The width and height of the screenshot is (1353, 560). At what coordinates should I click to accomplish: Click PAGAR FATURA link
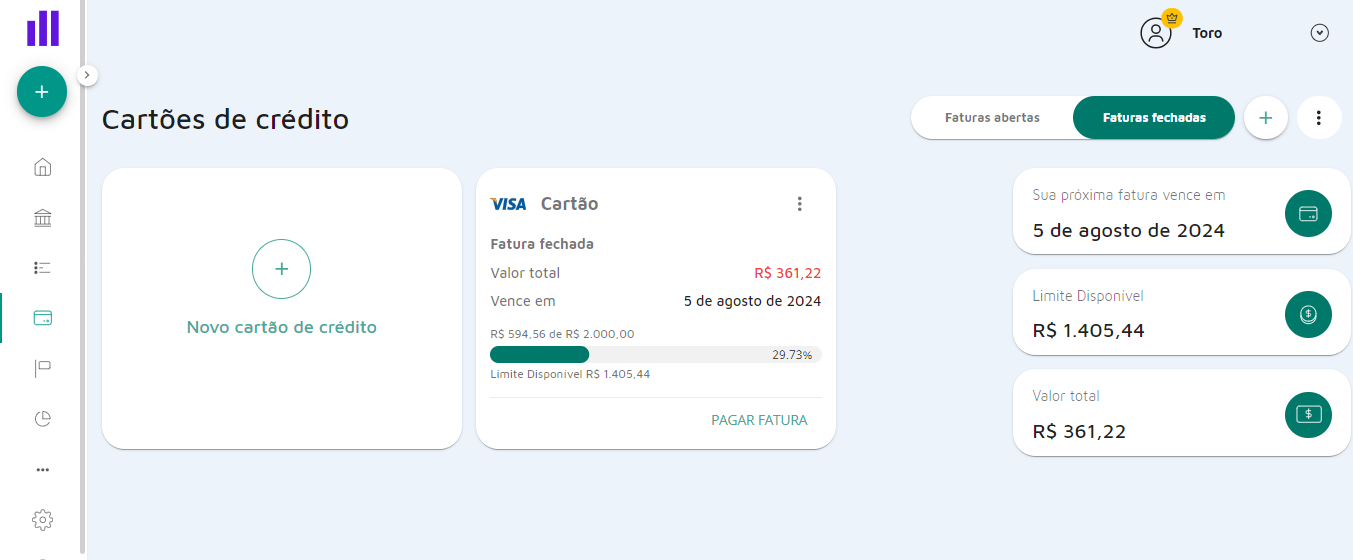click(x=759, y=420)
